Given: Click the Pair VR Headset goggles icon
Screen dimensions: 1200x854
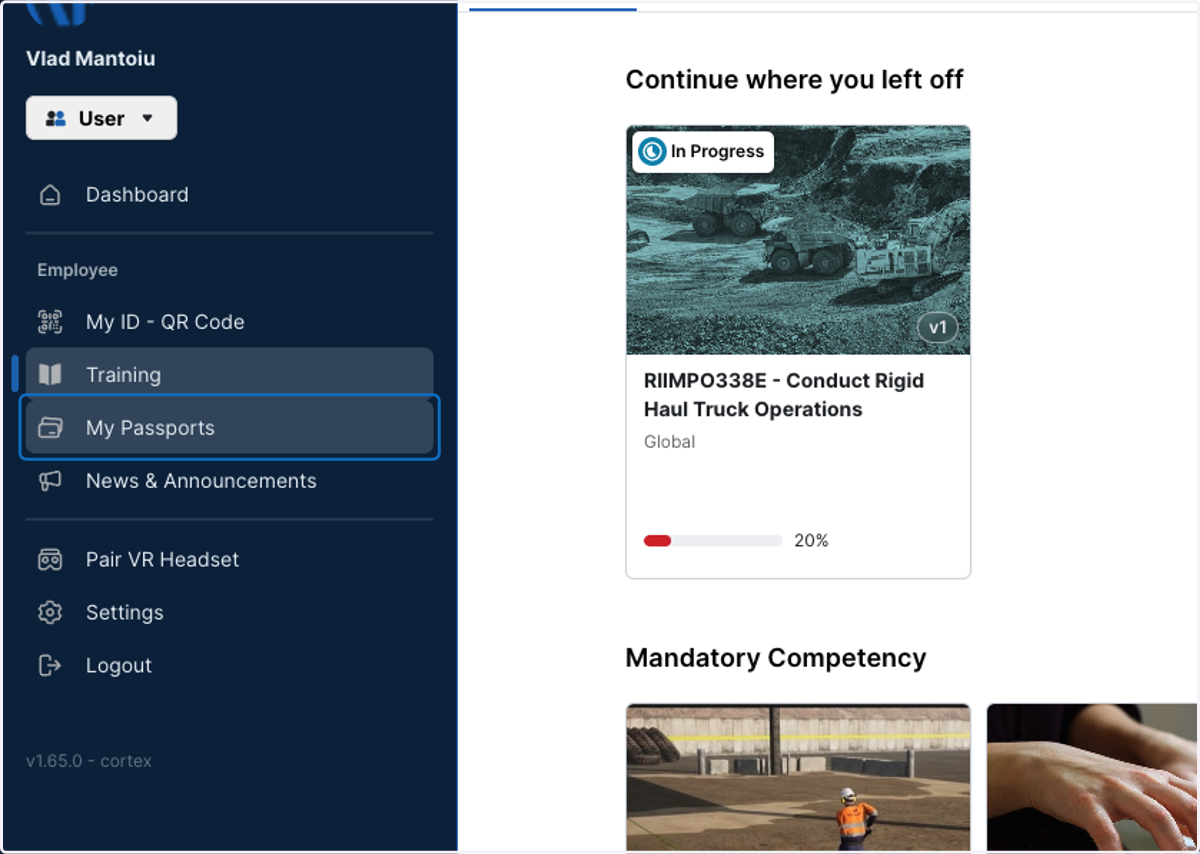Looking at the screenshot, I should pyautogui.click(x=50, y=560).
